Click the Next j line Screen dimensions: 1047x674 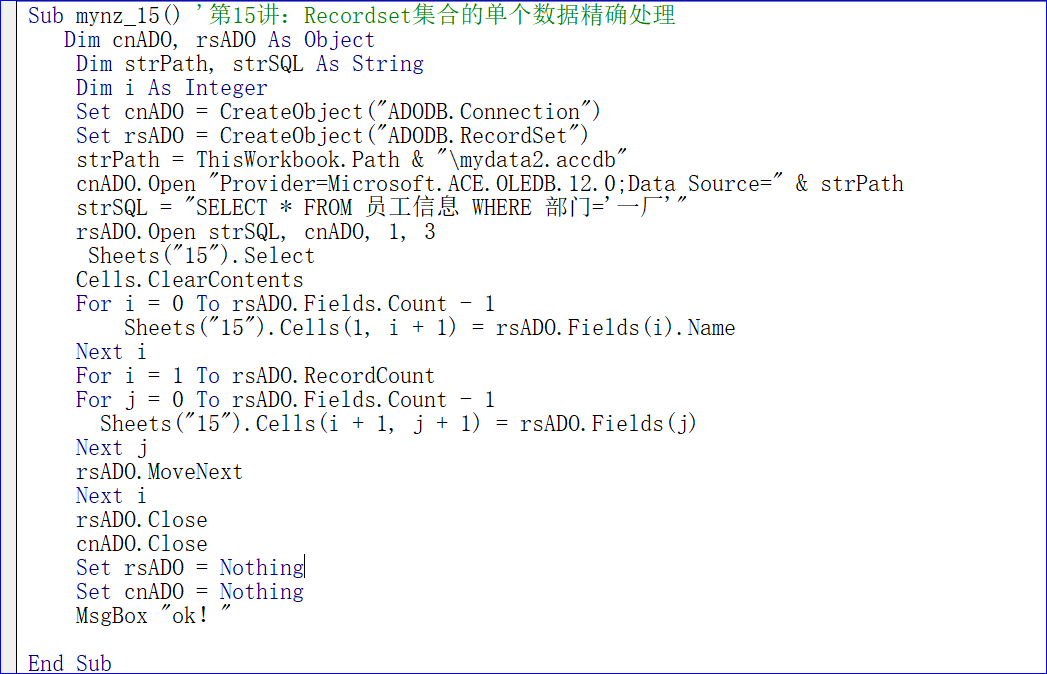click(x=111, y=448)
